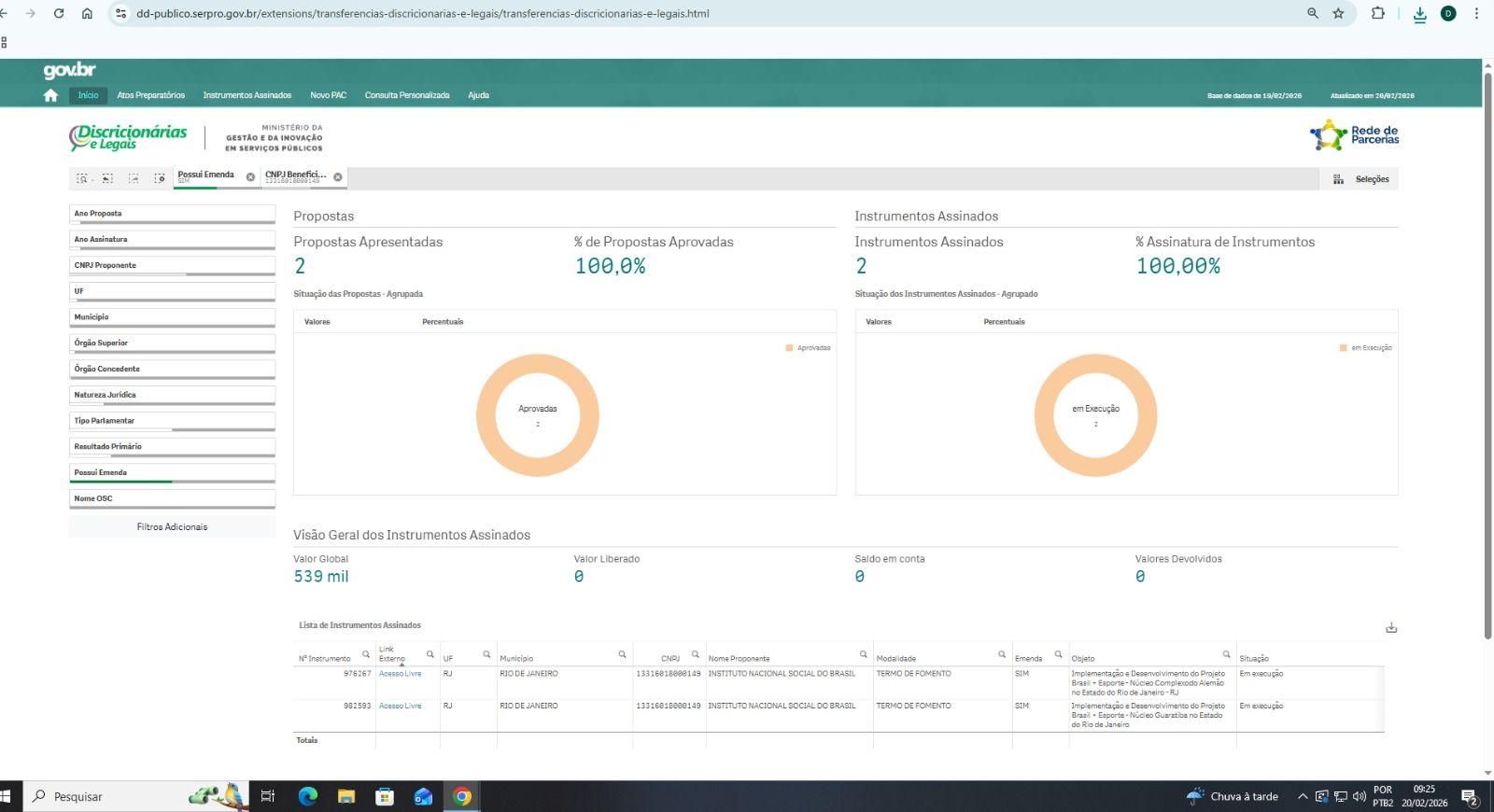
Task: Open the Consulta Personalizada menu item
Action: tap(407, 95)
